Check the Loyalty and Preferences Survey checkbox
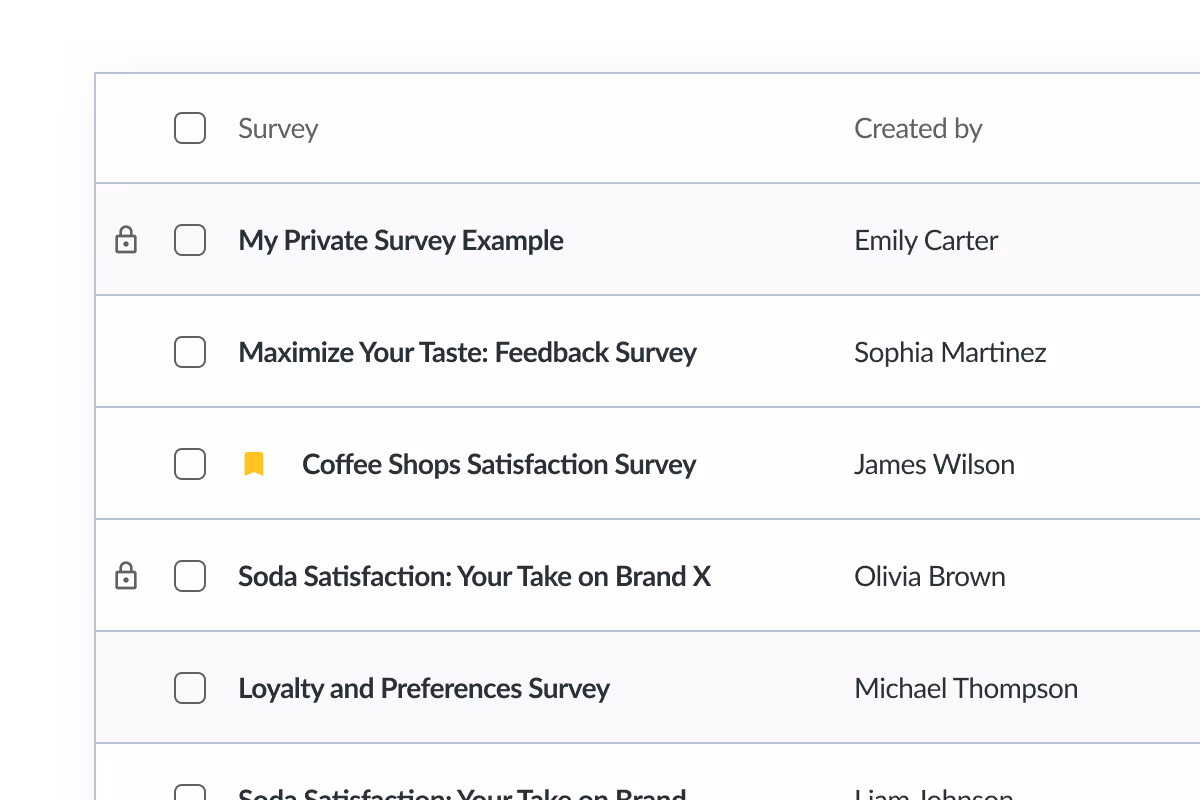This screenshot has height=800, width=1200. (x=190, y=688)
